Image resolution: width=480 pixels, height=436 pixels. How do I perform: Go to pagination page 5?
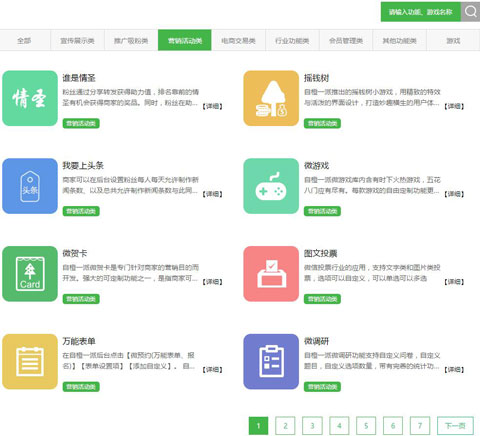pos(366,426)
